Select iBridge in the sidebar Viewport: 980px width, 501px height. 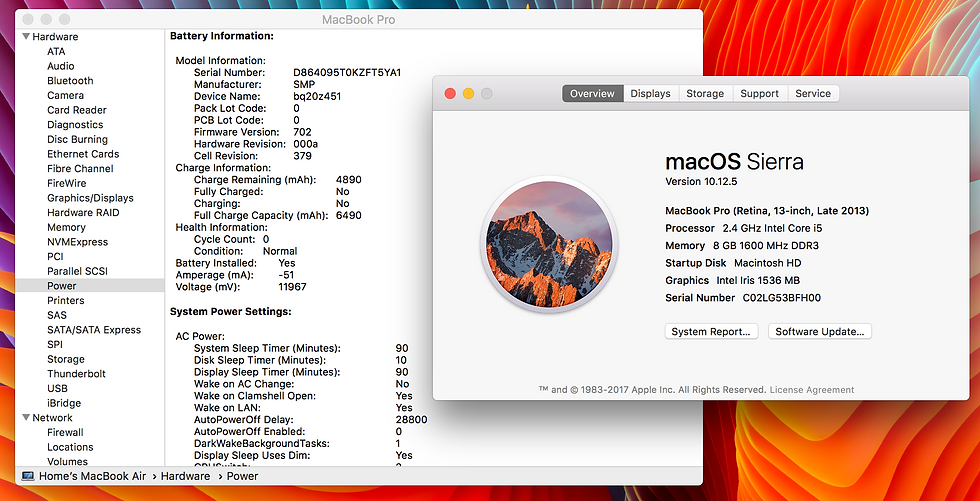(x=64, y=403)
